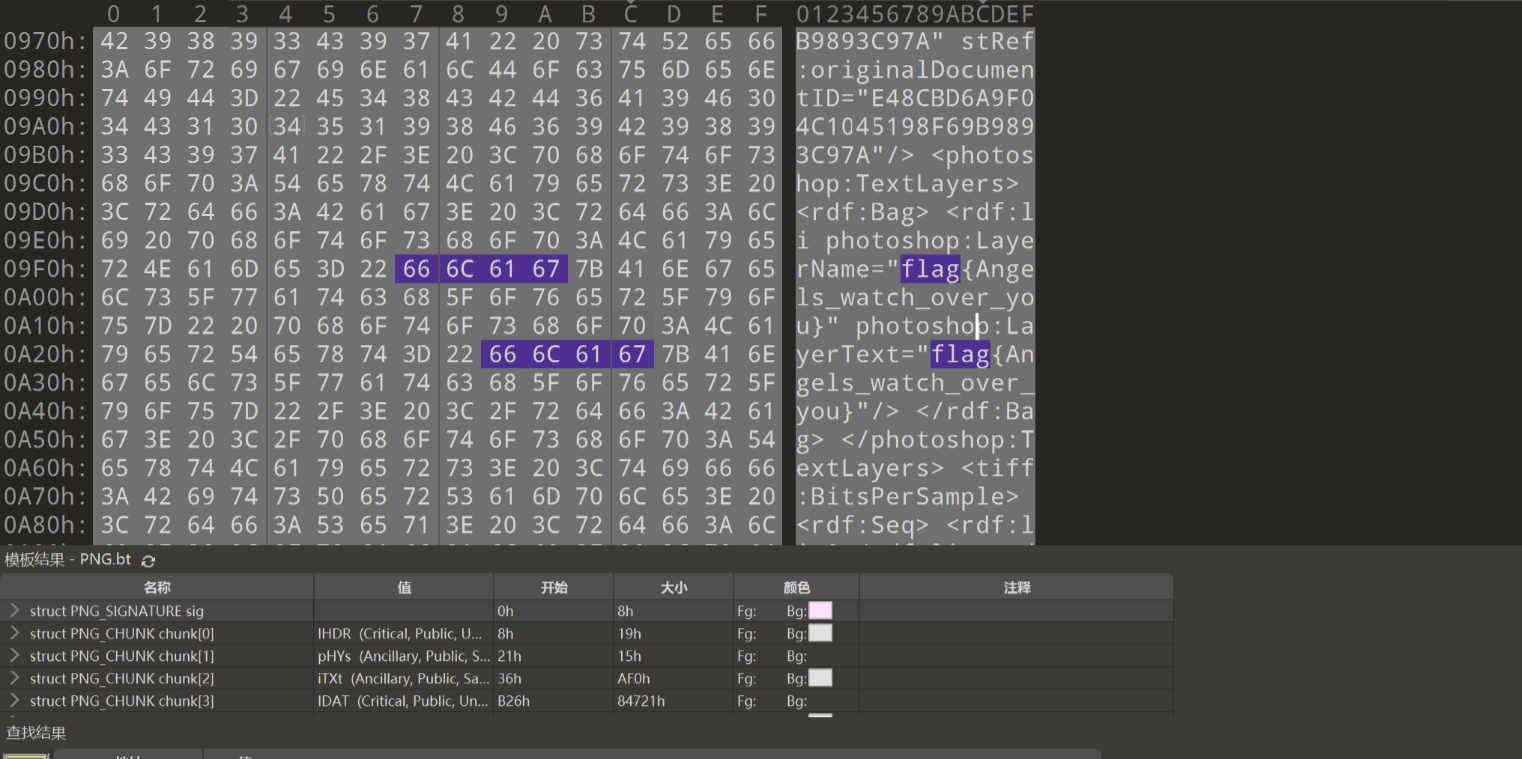The width and height of the screenshot is (1522, 759).
Task: Click the IHDR value cell
Action: click(404, 633)
